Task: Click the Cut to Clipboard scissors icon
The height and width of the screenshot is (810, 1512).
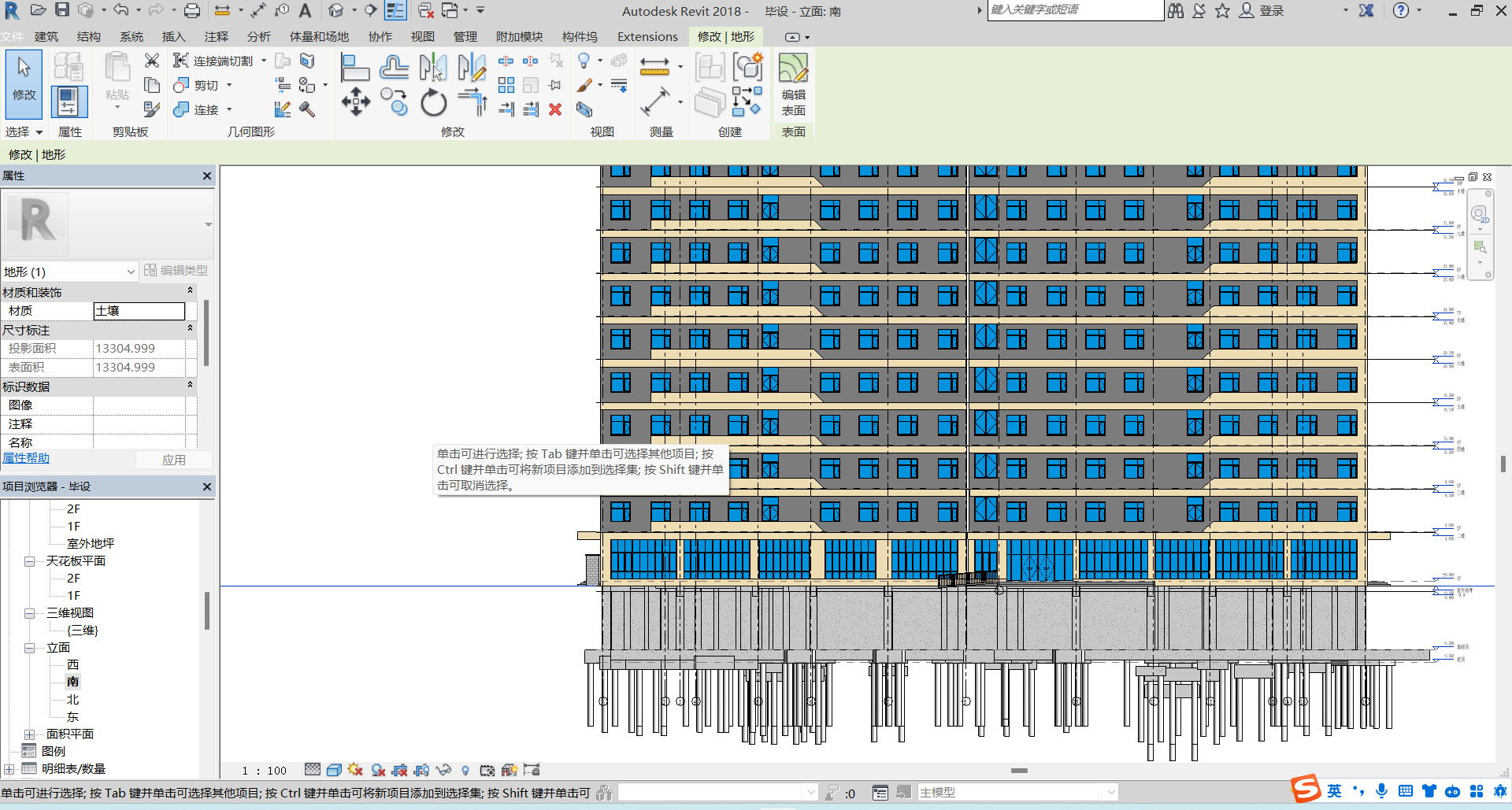Action: pyautogui.click(x=152, y=61)
